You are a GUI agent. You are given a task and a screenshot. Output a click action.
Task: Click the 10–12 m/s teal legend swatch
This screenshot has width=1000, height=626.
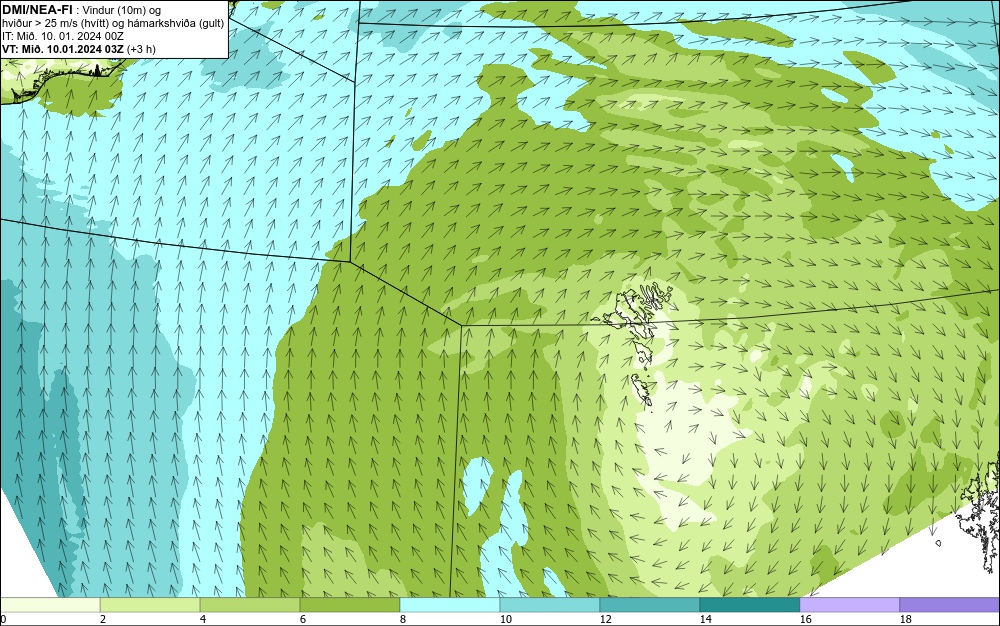tap(550, 604)
